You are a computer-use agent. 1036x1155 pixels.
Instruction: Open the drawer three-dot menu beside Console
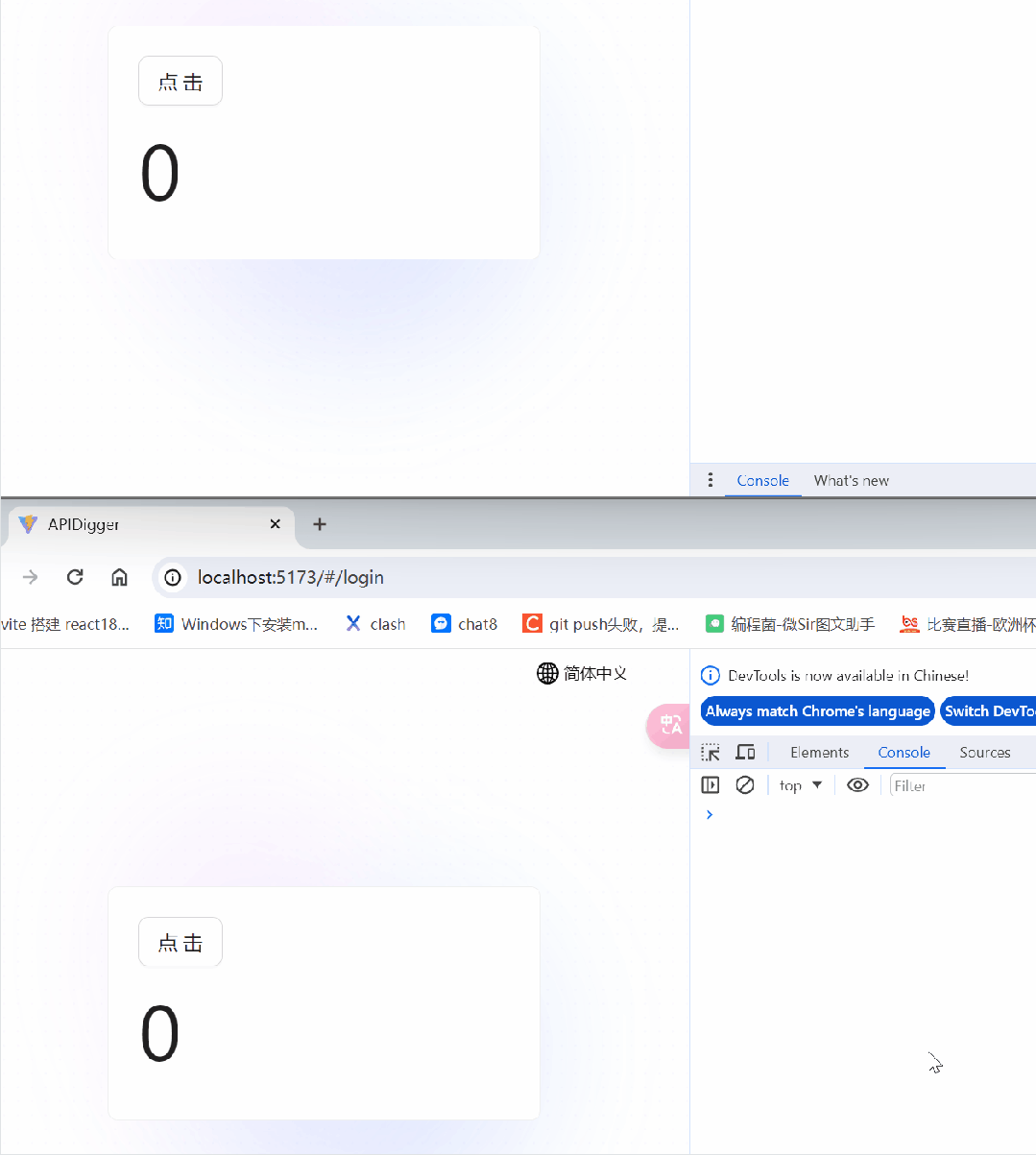click(711, 480)
